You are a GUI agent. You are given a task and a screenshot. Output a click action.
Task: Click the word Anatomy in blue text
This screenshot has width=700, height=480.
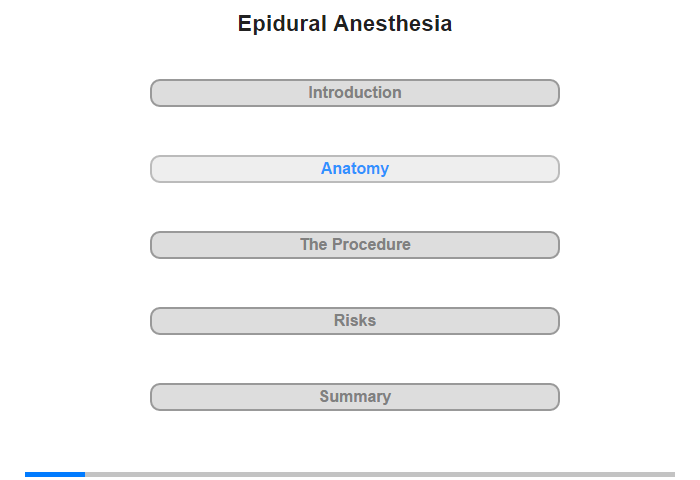tap(355, 169)
